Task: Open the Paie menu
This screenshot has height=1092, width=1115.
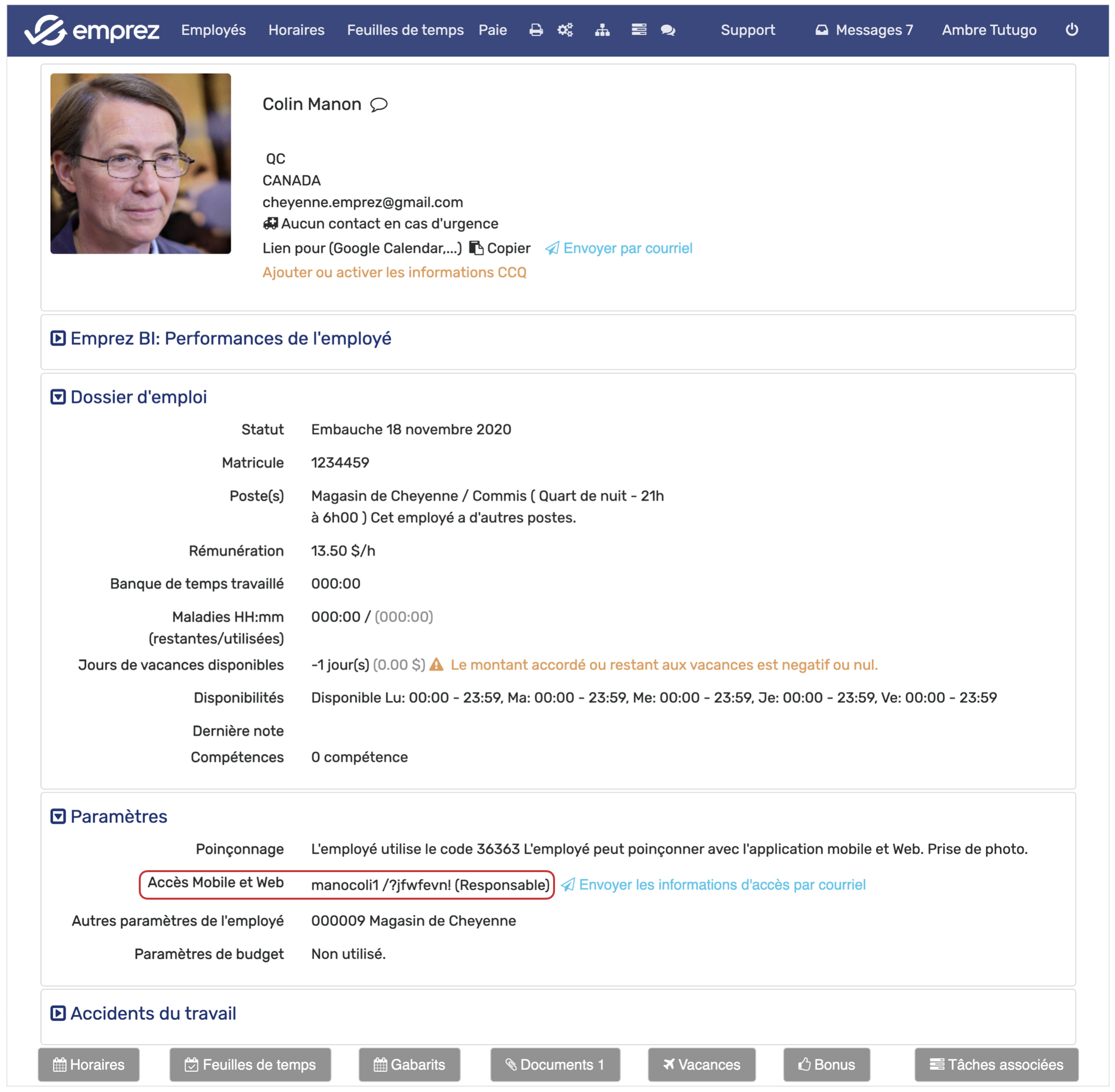Action: click(493, 30)
